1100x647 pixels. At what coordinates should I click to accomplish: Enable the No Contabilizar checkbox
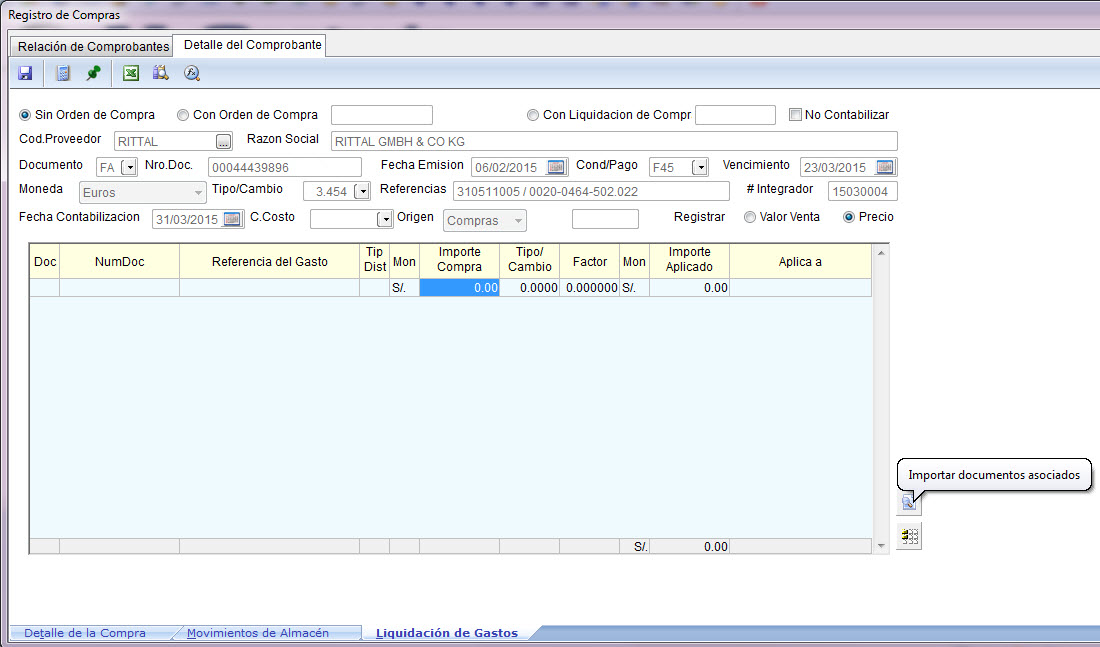pos(796,115)
